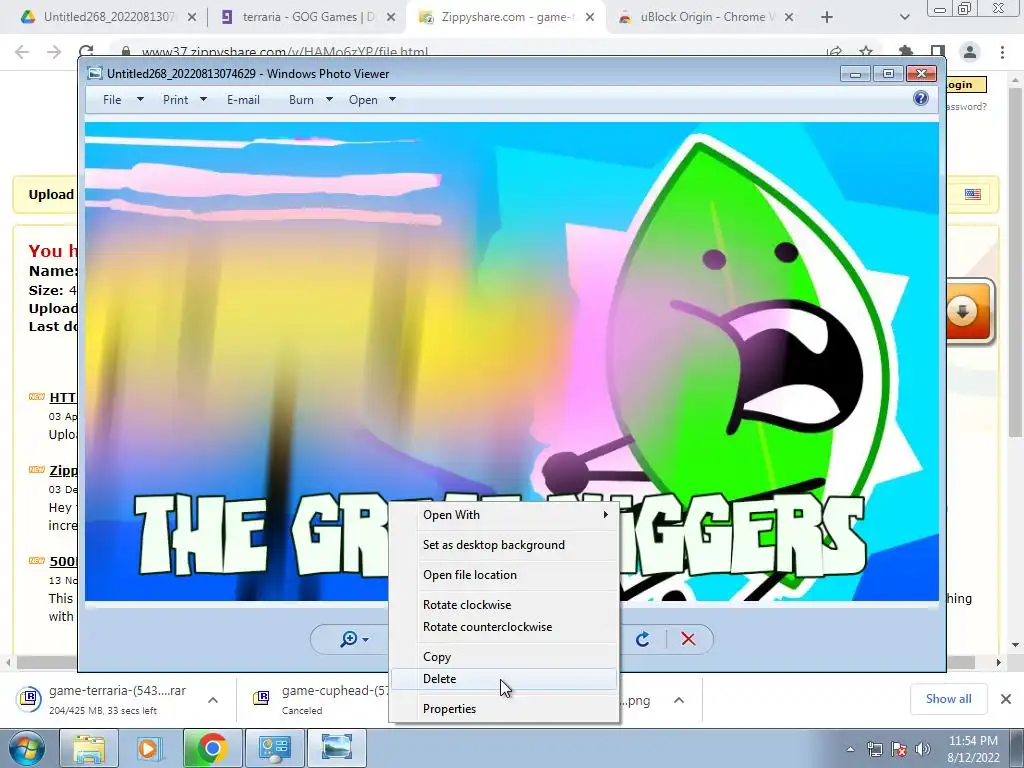Show hidden system tray icons
Viewport: 1024px width, 768px height.
(x=850, y=749)
